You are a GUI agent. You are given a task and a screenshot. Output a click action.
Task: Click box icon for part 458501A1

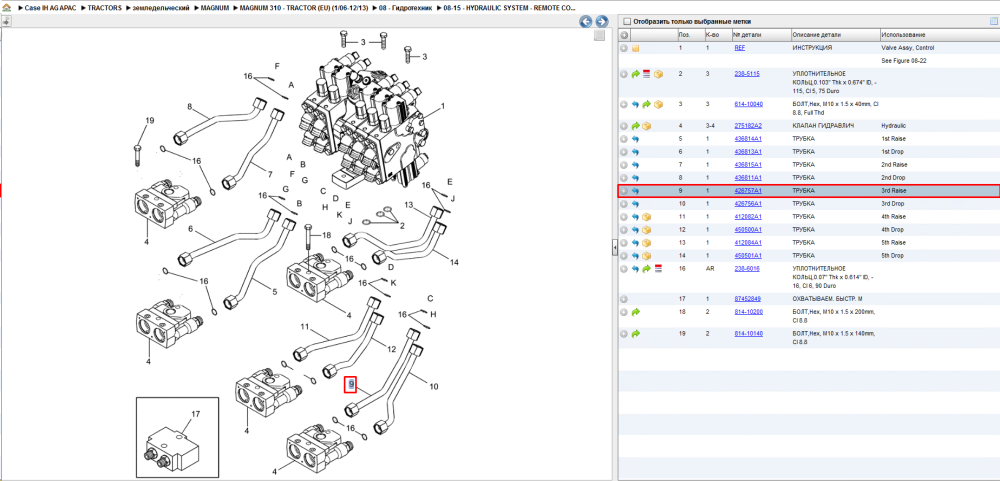[x=646, y=255]
